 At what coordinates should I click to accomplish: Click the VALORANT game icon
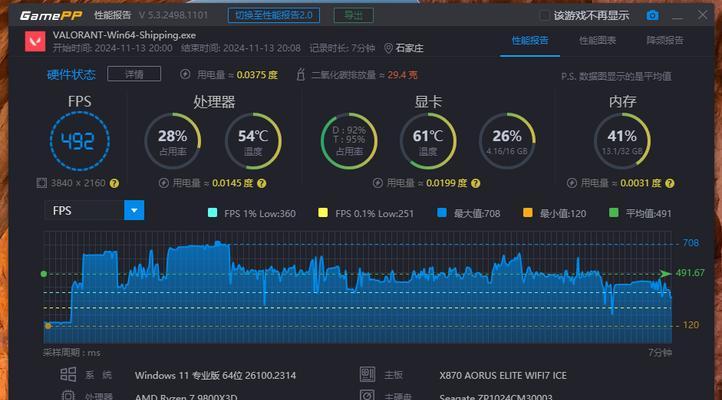[x=35, y=41]
